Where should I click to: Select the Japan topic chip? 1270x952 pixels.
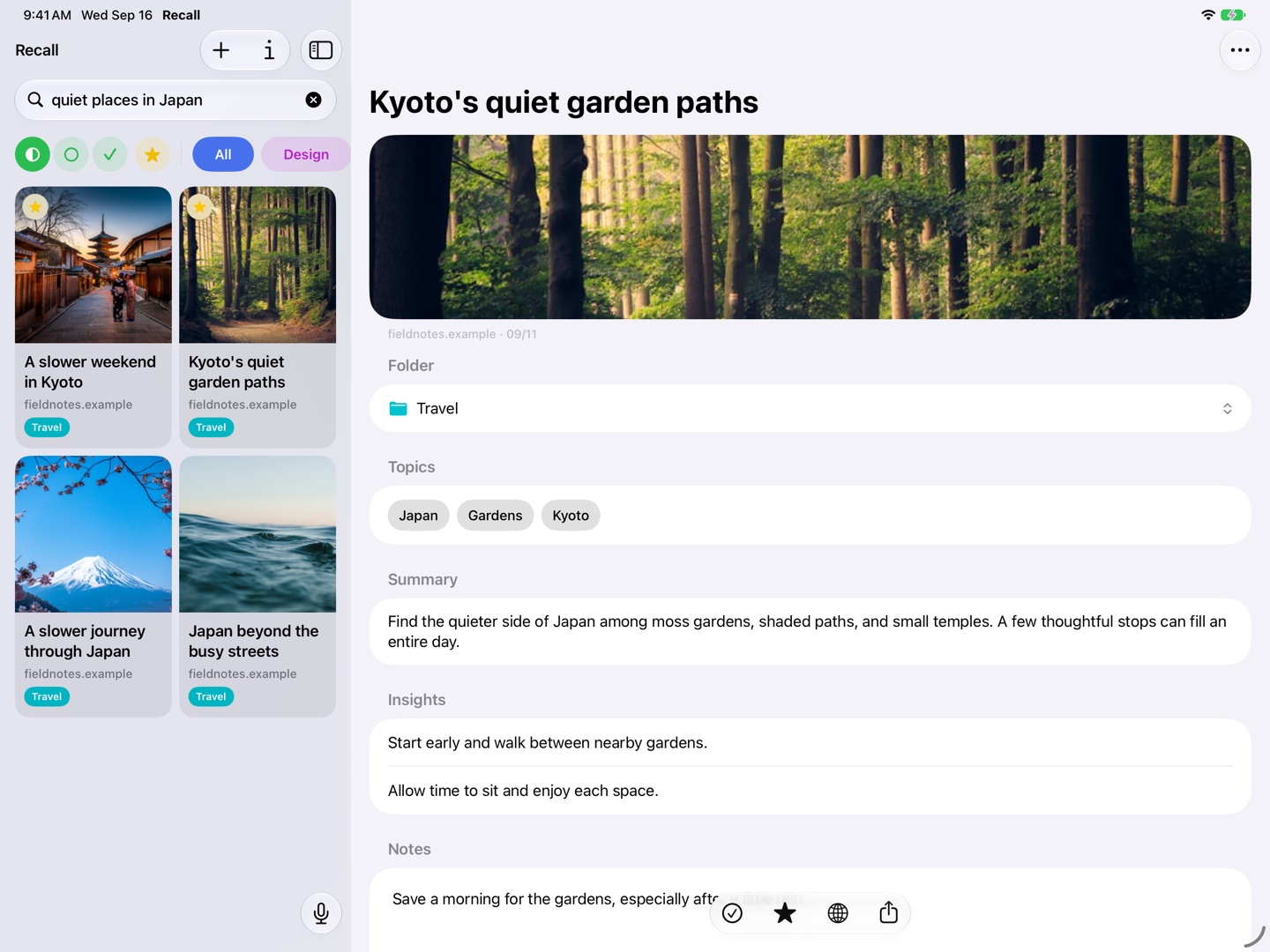tap(418, 516)
